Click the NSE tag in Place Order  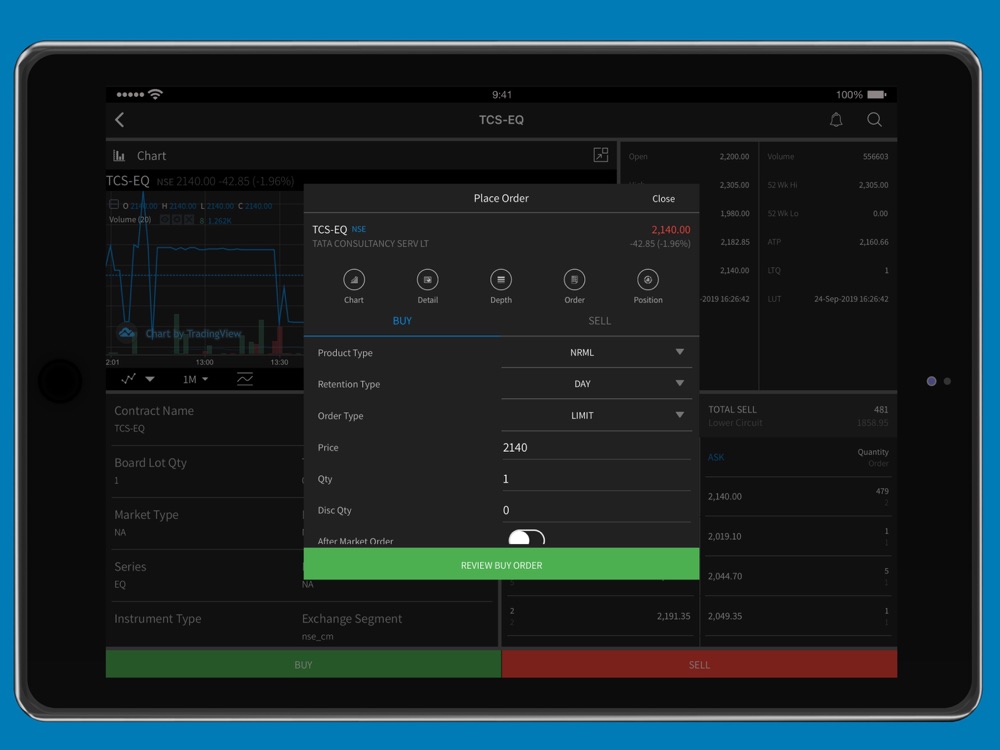359,229
